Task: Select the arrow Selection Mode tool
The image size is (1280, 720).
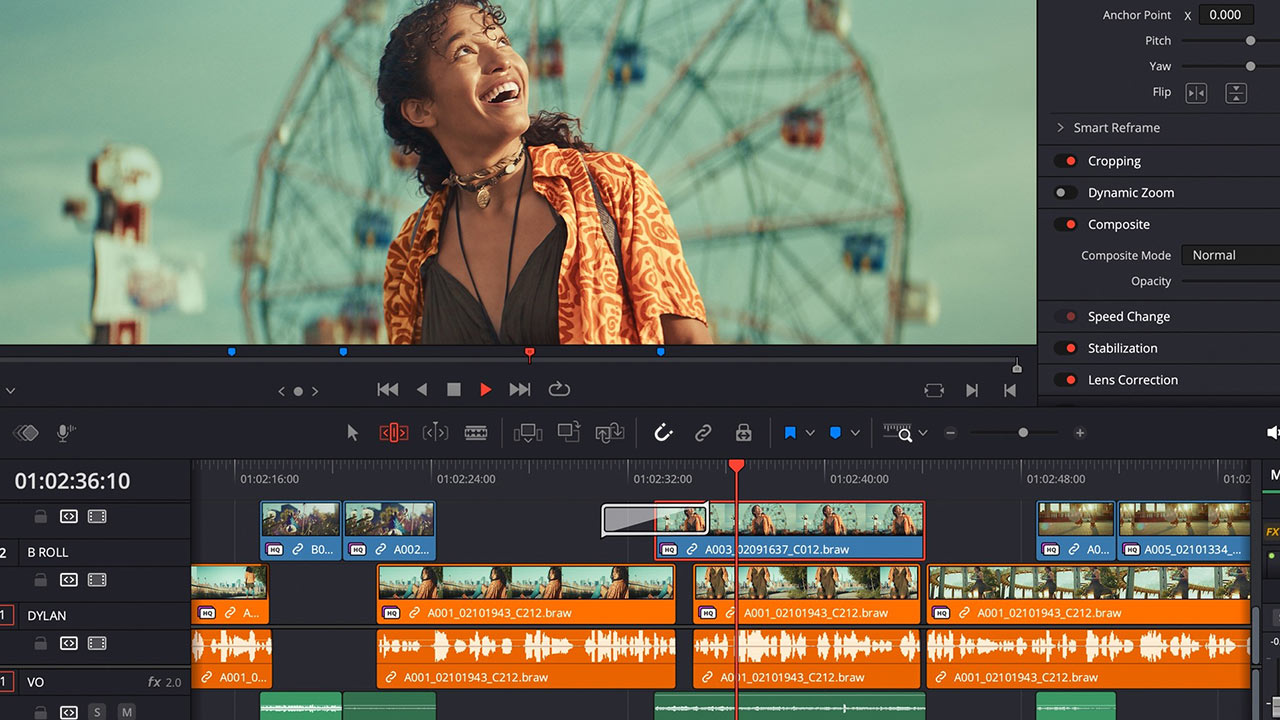Action: [x=352, y=433]
